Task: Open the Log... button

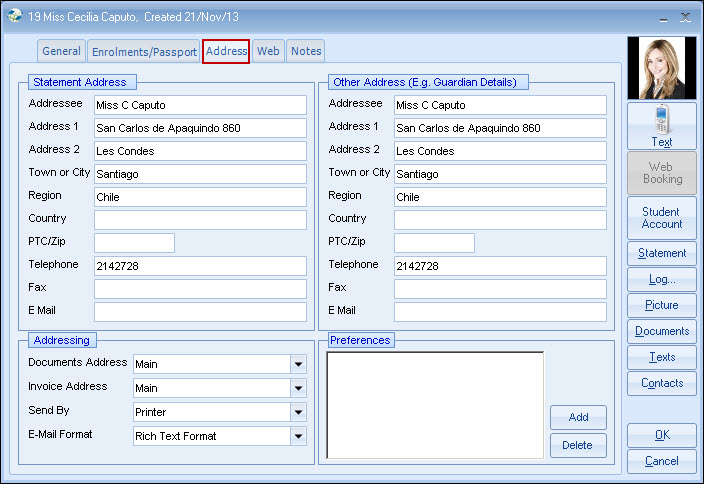Action: [x=661, y=280]
